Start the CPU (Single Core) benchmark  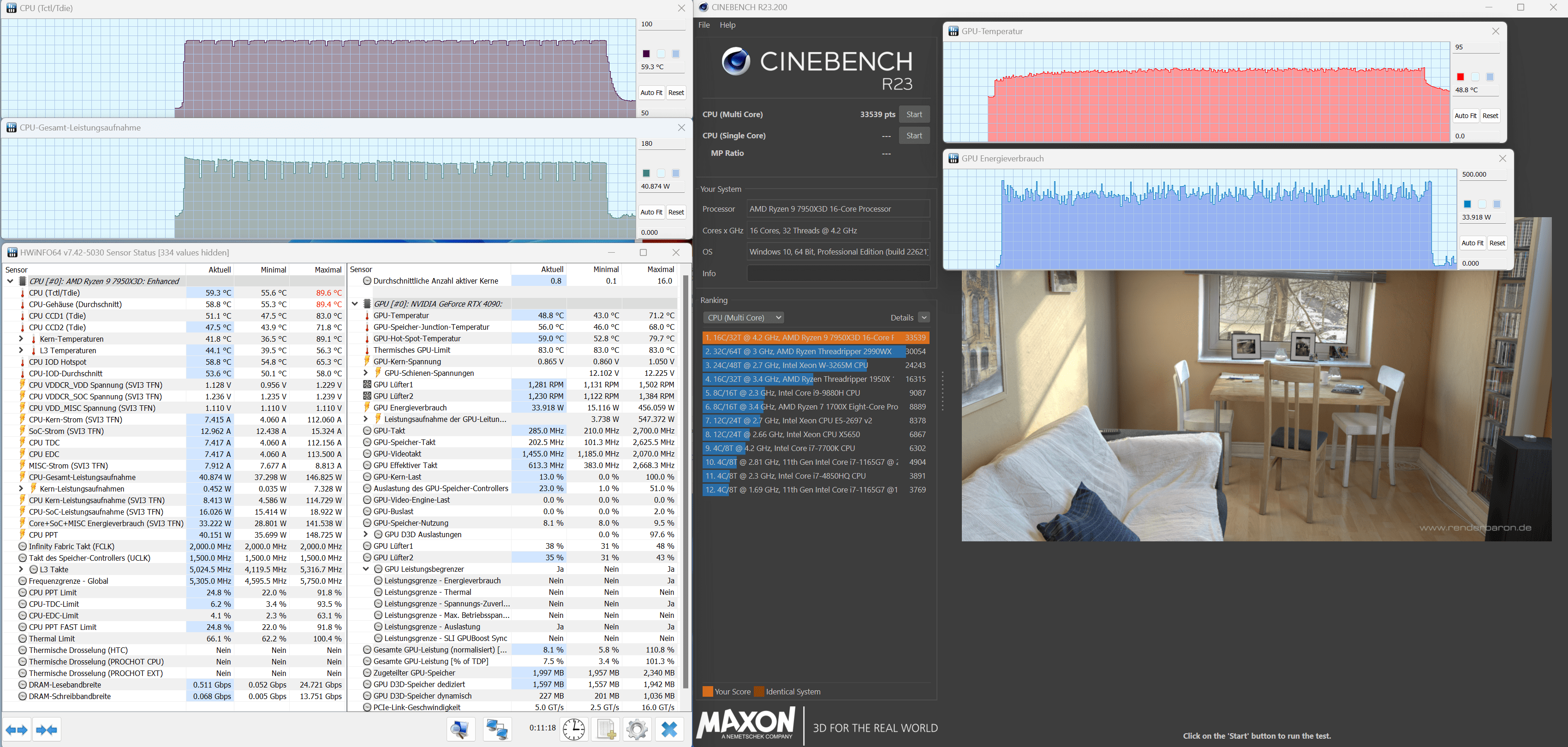[914, 136]
